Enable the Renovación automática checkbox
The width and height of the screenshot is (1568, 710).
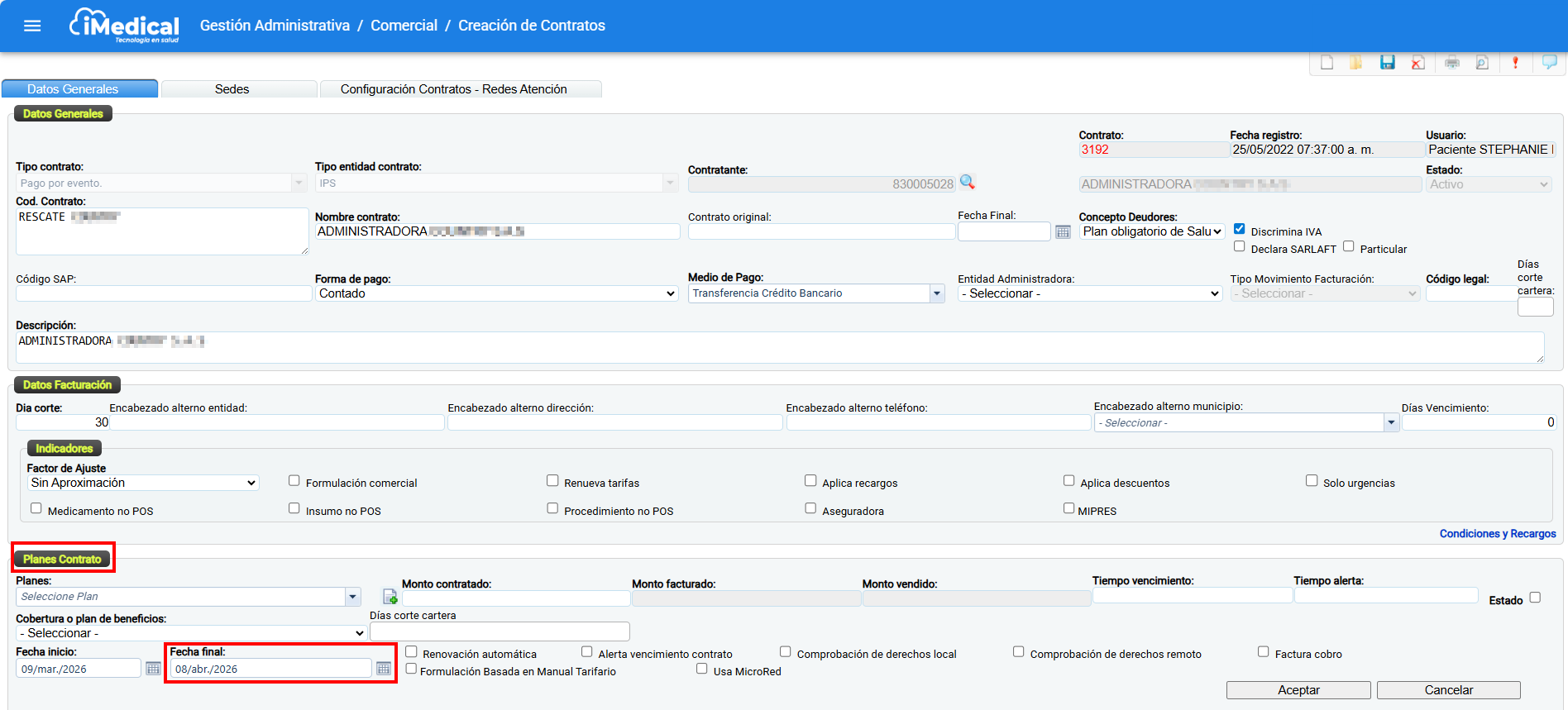click(x=411, y=652)
